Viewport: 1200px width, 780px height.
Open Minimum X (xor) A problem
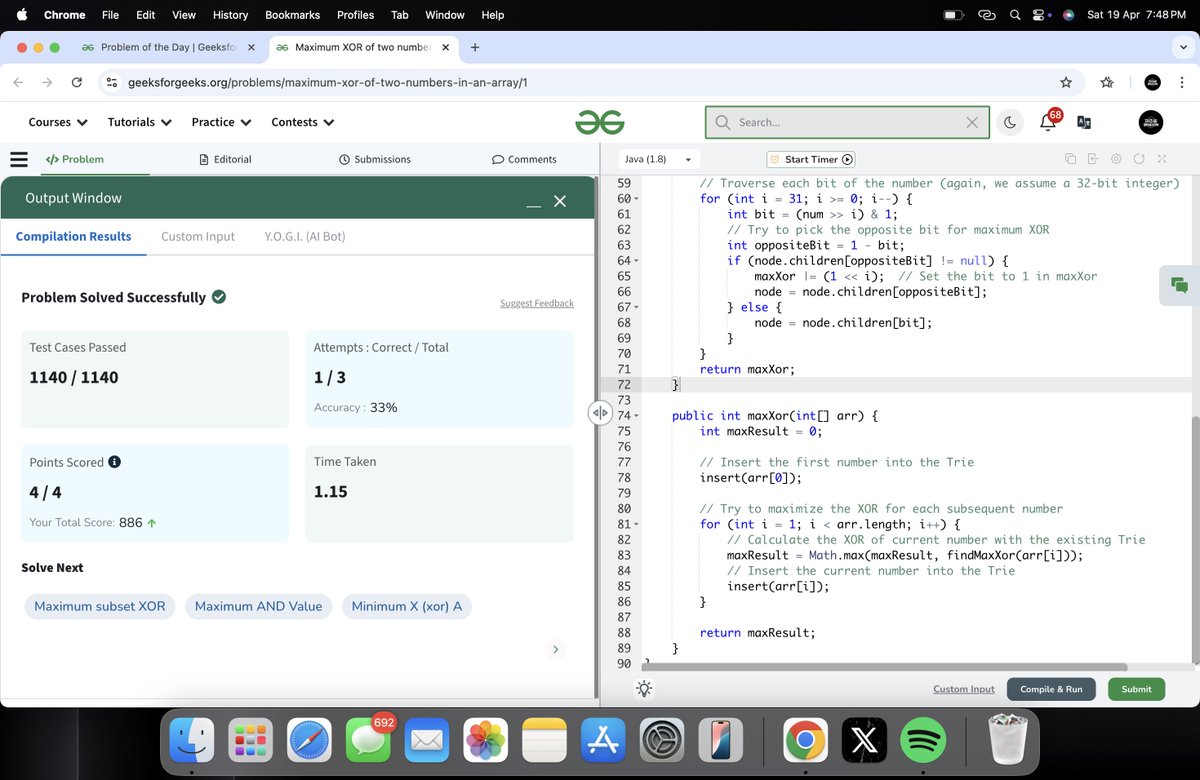[406, 606]
